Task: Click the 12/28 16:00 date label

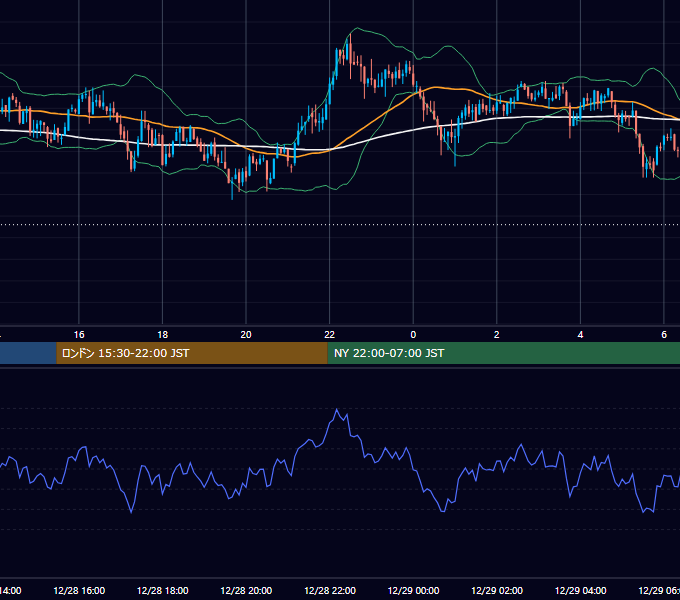Action: 79,590
